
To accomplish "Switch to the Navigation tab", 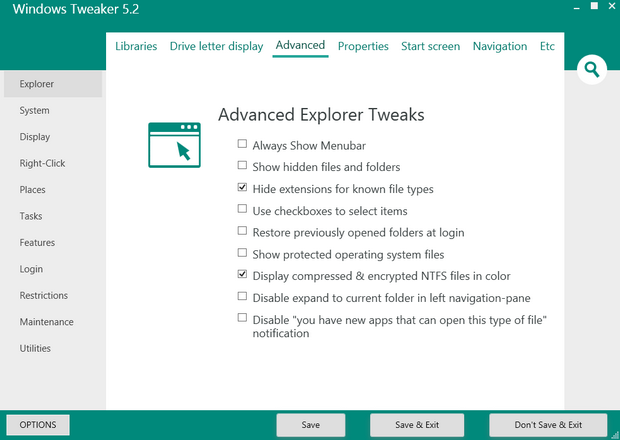I will (x=500, y=46).
